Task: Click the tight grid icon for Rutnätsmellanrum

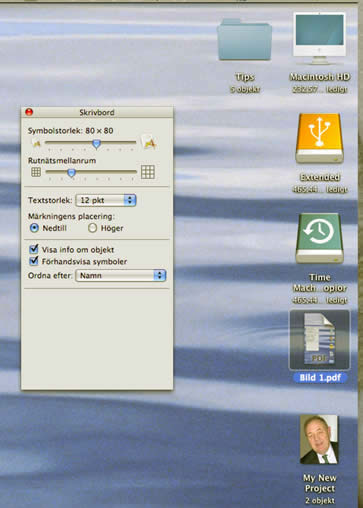Action: tap(36, 172)
